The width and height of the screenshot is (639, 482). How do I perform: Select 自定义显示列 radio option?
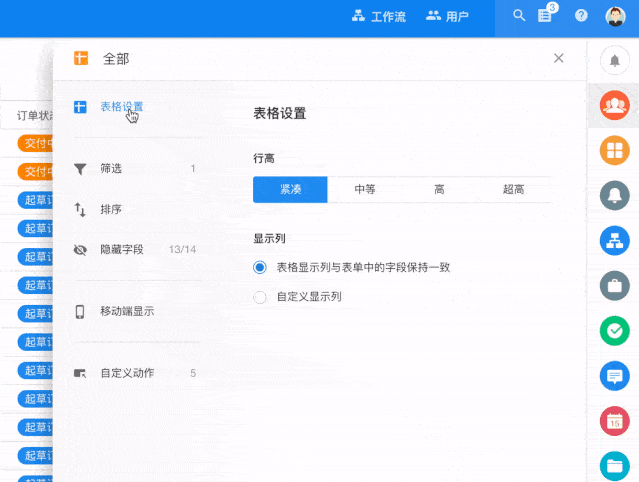260,297
